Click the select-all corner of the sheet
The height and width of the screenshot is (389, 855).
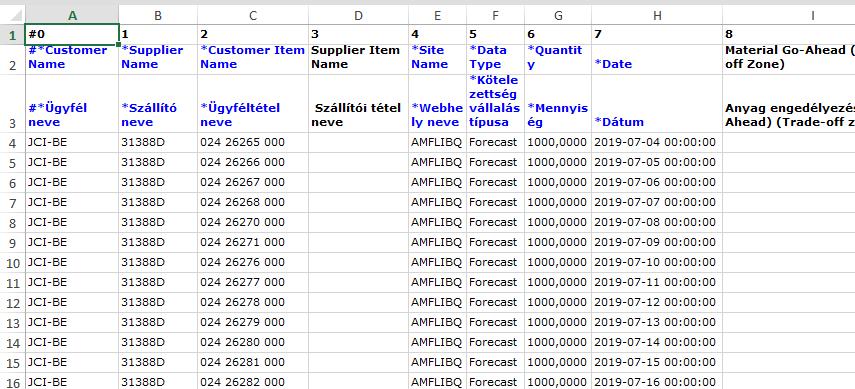click(12, 15)
